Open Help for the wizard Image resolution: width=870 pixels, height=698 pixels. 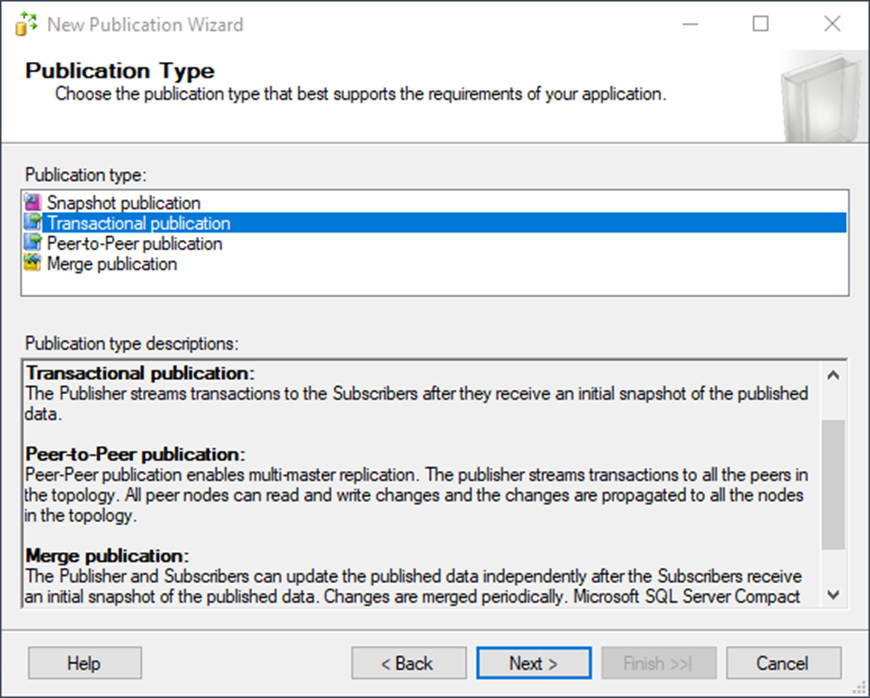85,663
